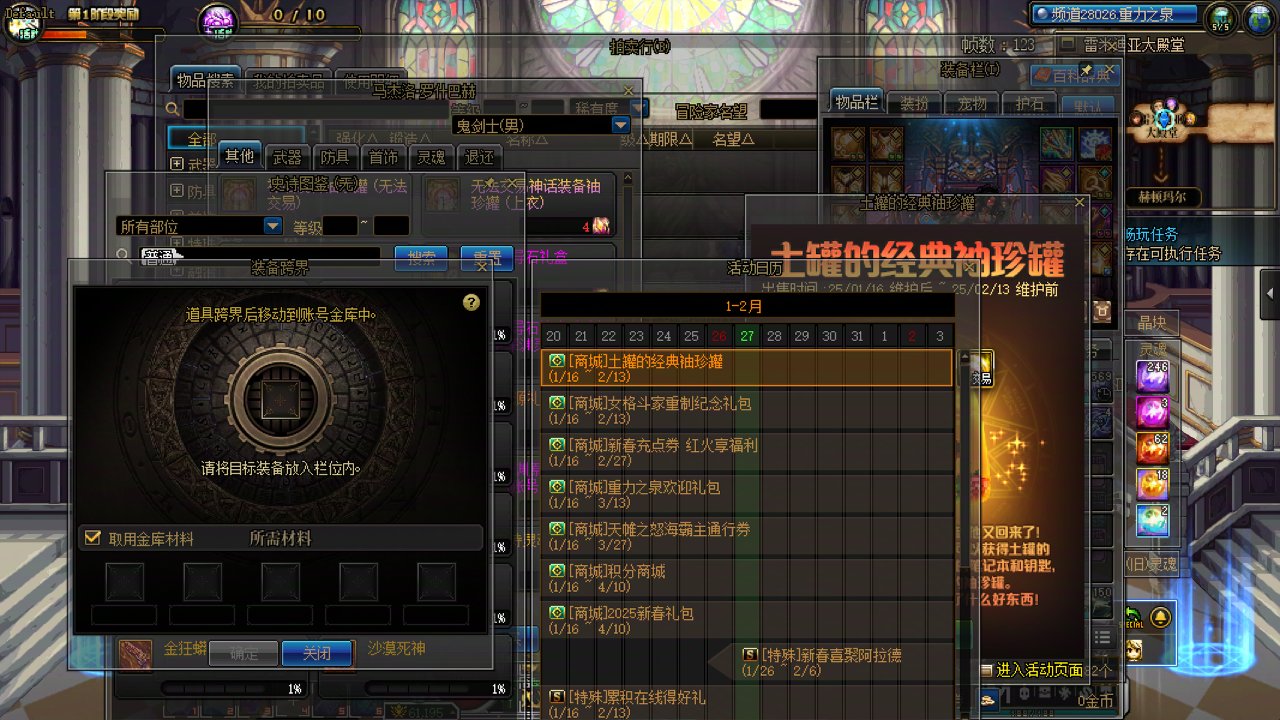1280x720 pixels.
Task: Click the 频道28026.重力之泉 channel selector
Action: click(x=1114, y=14)
